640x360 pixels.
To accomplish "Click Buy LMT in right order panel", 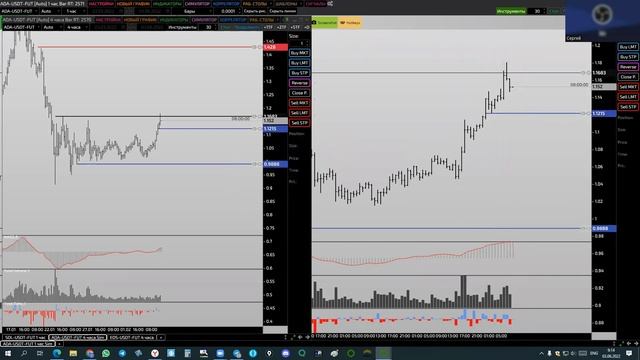I will (628, 47).
